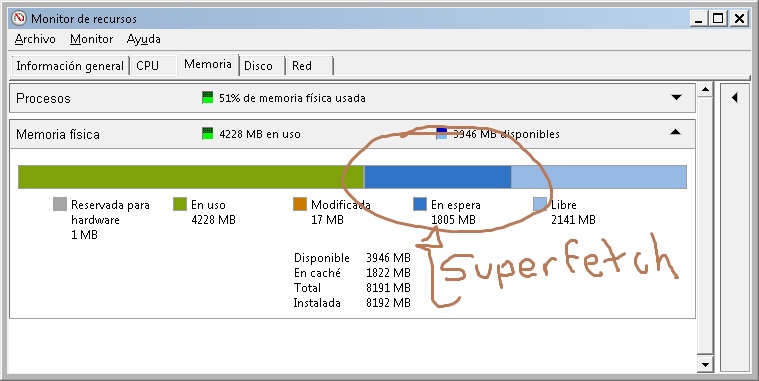Click the Instalada '8192 MB' value
Image resolution: width=759 pixels, height=381 pixels.
(388, 303)
